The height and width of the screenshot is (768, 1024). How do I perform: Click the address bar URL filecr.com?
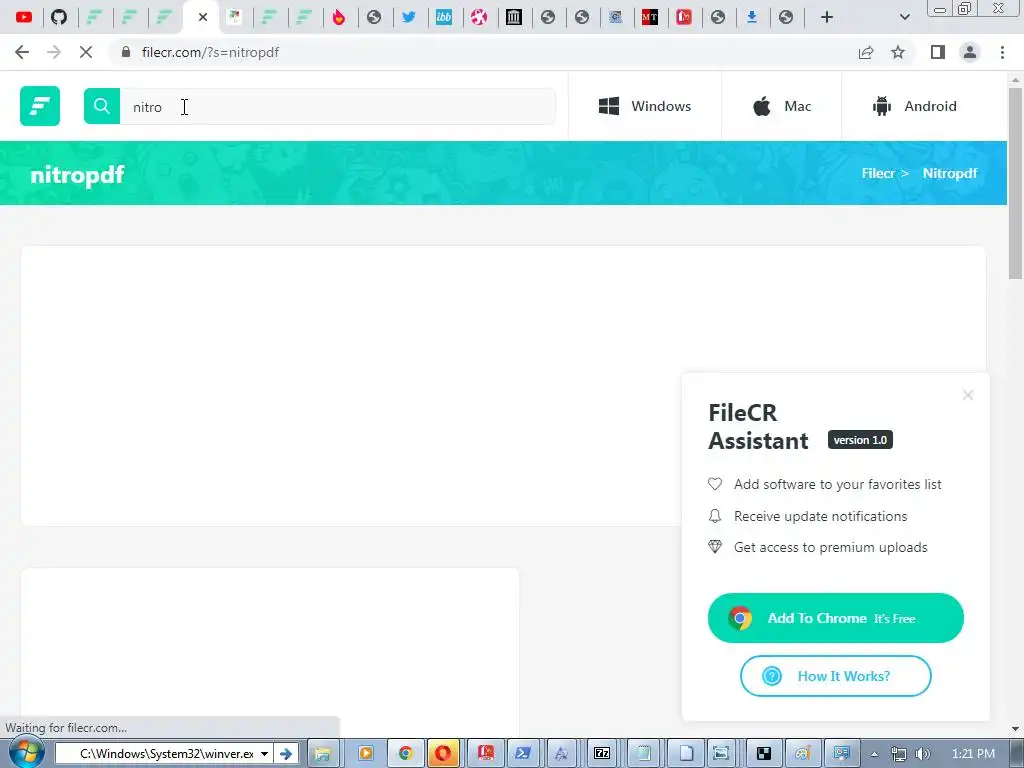point(210,52)
